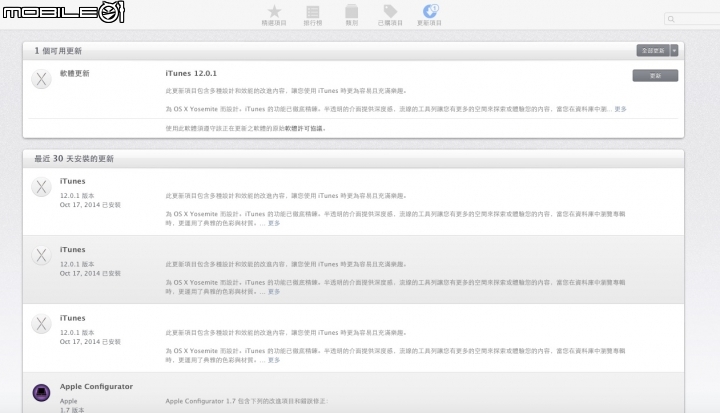Click the Apple Configurator app icon
The width and height of the screenshot is (720, 413).
[x=41, y=393]
